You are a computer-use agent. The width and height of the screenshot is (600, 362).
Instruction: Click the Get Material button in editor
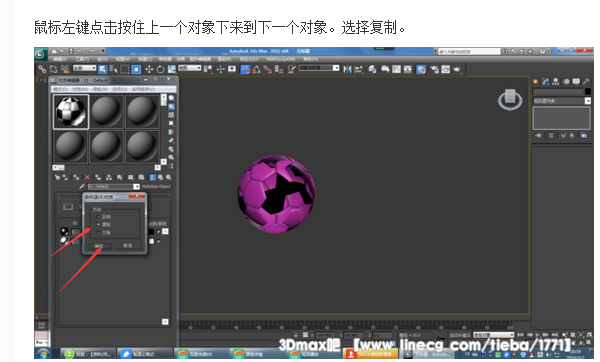coord(57,177)
